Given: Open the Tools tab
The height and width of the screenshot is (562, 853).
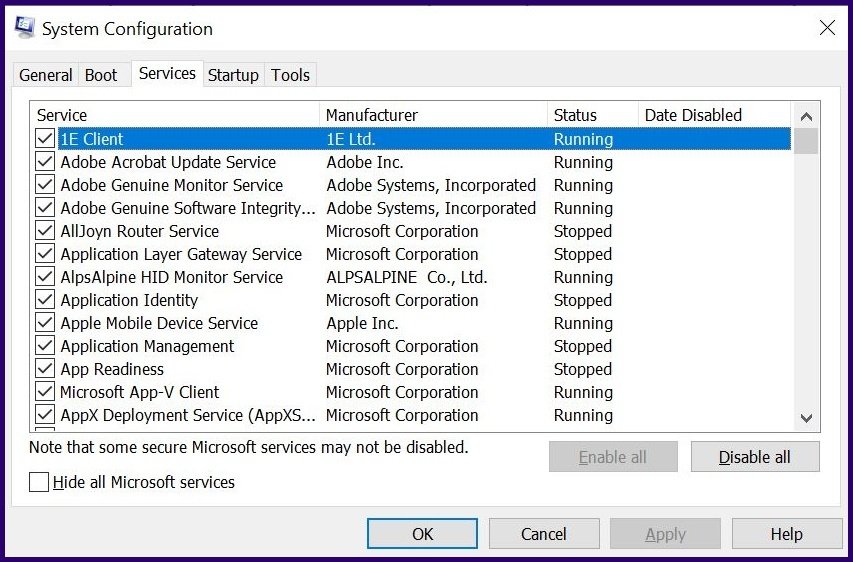Looking at the screenshot, I should pyautogui.click(x=290, y=75).
